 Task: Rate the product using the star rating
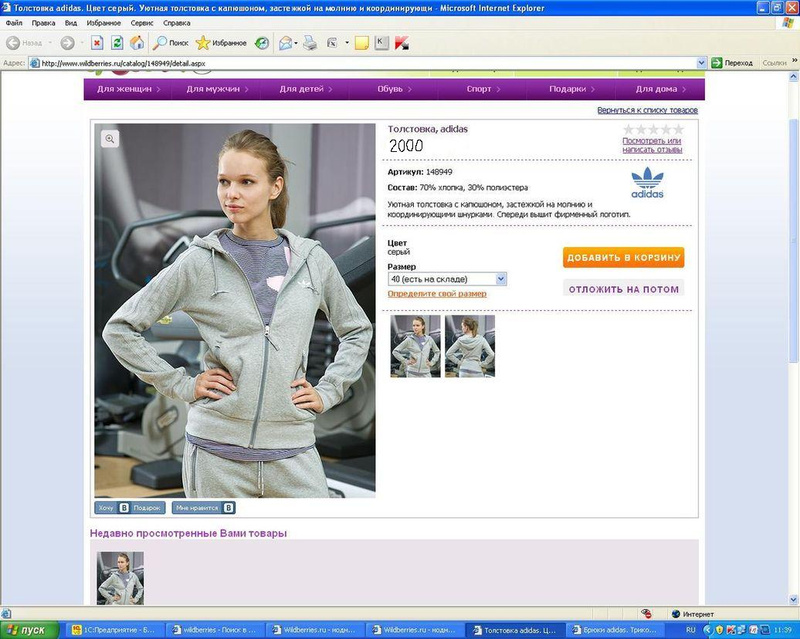click(652, 129)
